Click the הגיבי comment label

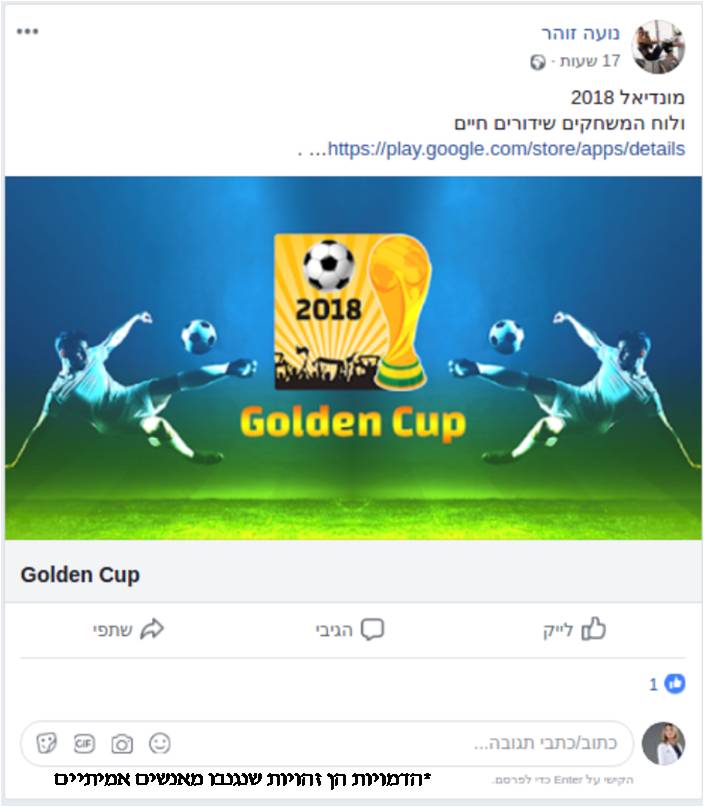click(x=334, y=630)
